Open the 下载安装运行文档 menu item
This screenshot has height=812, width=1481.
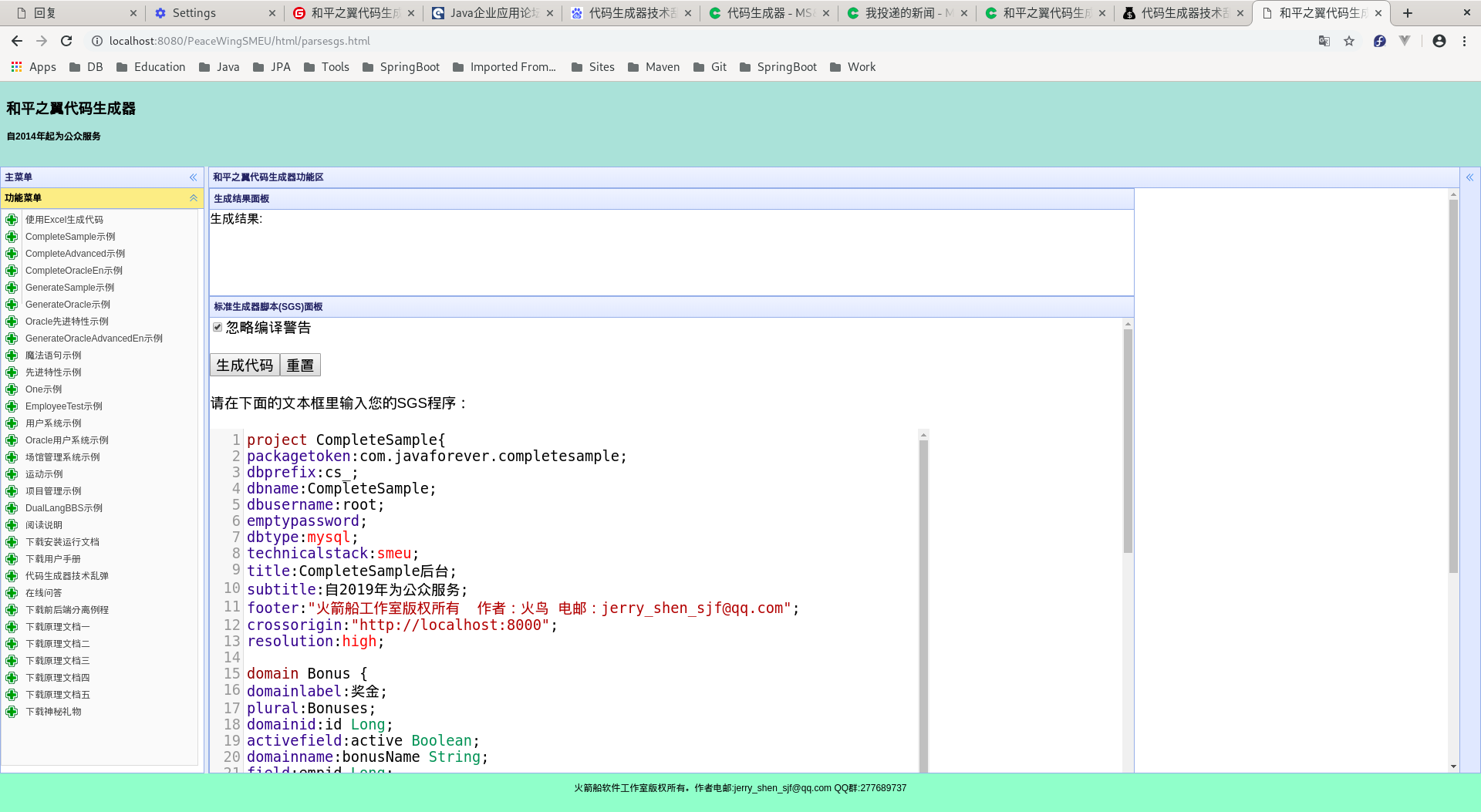pos(62,542)
